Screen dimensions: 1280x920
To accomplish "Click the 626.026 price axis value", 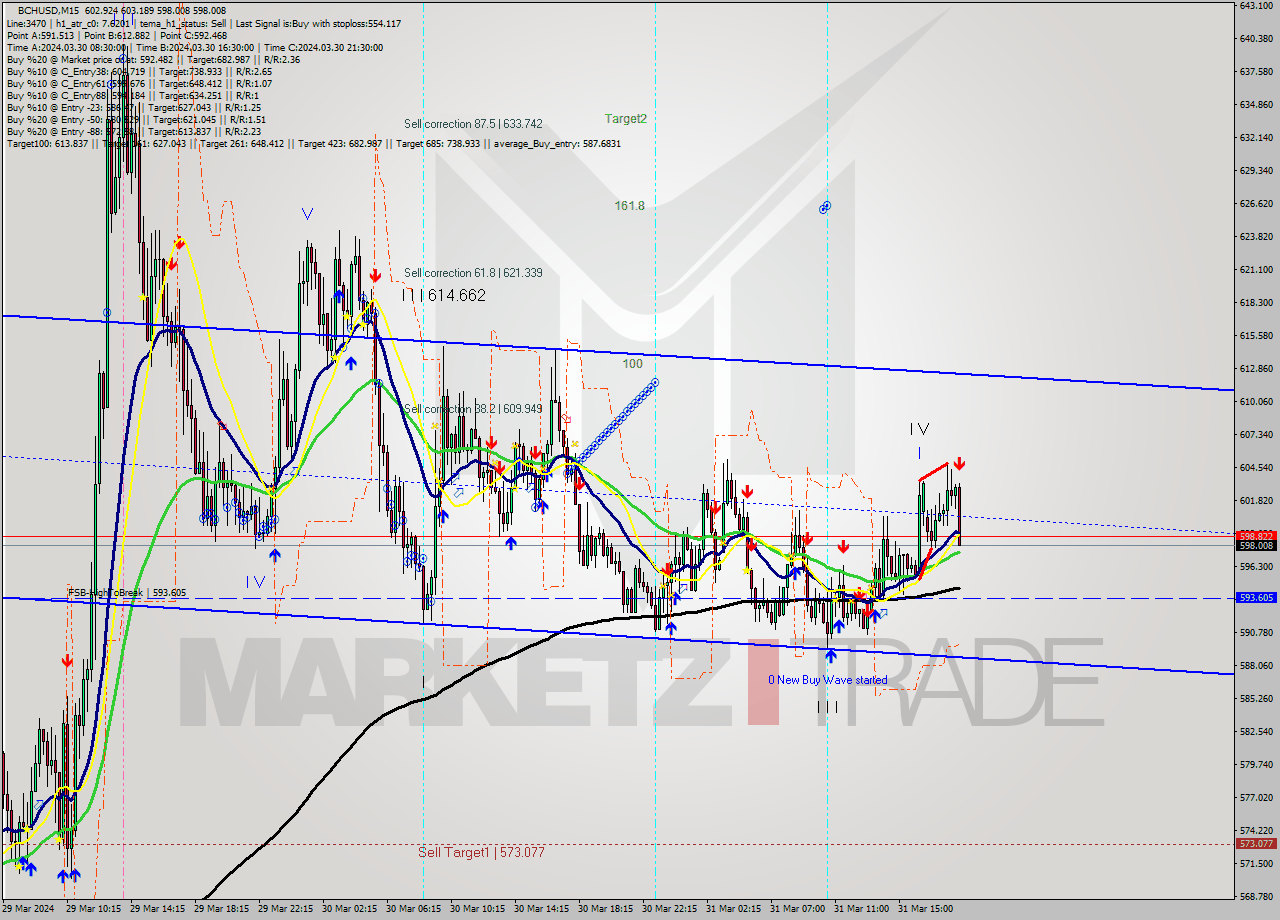I will click(1256, 204).
